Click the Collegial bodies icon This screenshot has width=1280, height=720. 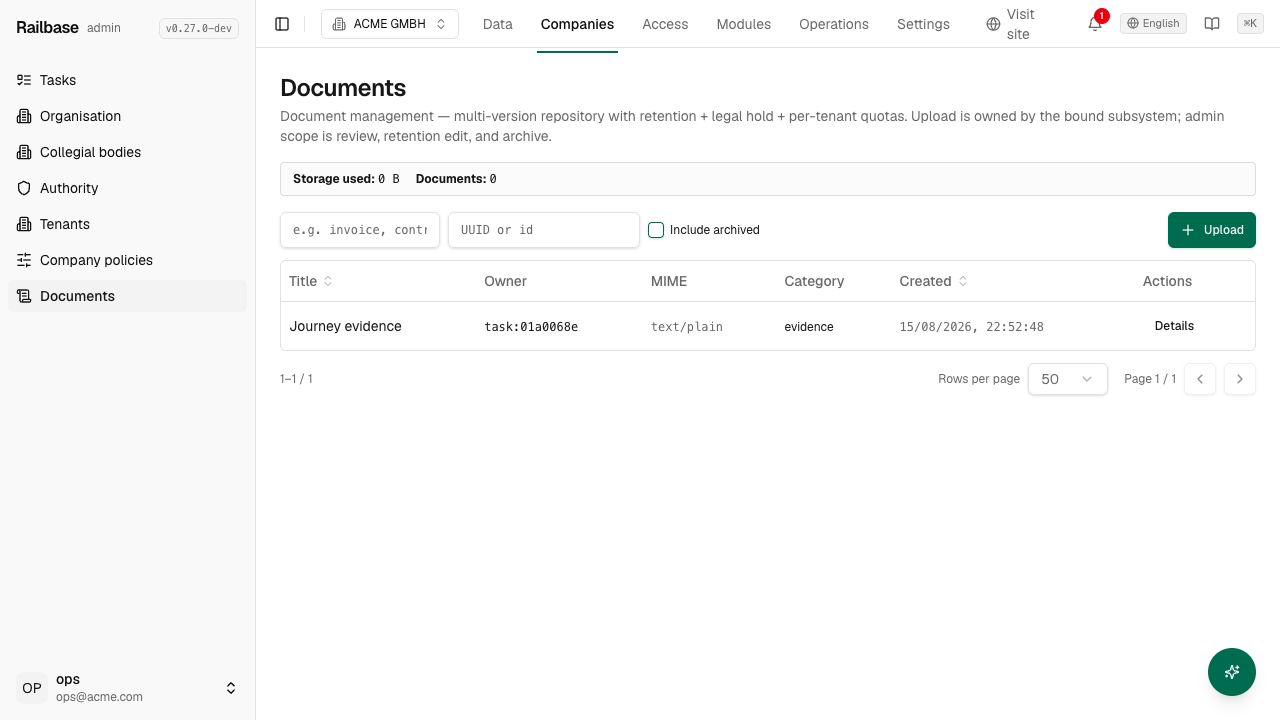click(x=24, y=152)
